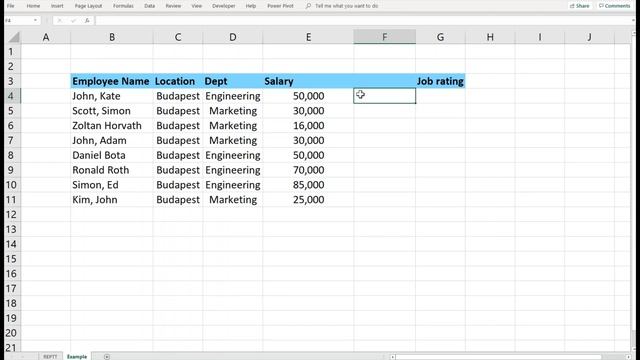Click the Dept header cell
This screenshot has height=360, width=640.
click(x=233, y=81)
